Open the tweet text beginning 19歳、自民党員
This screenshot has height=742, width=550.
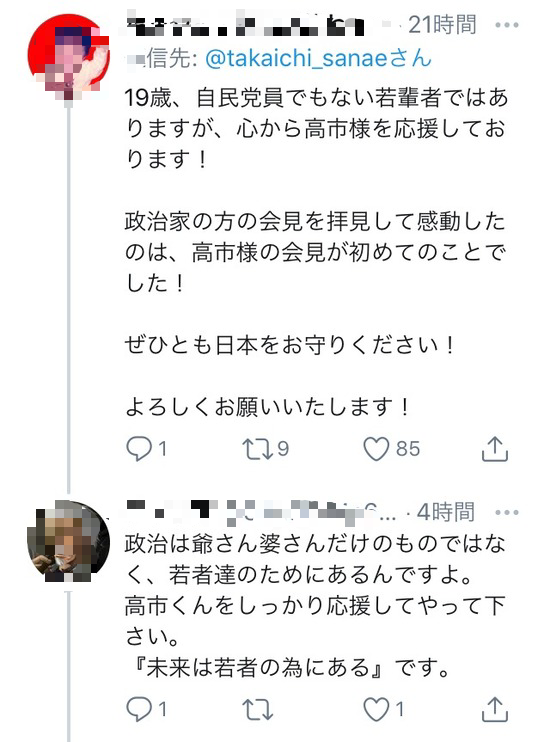click(316, 252)
